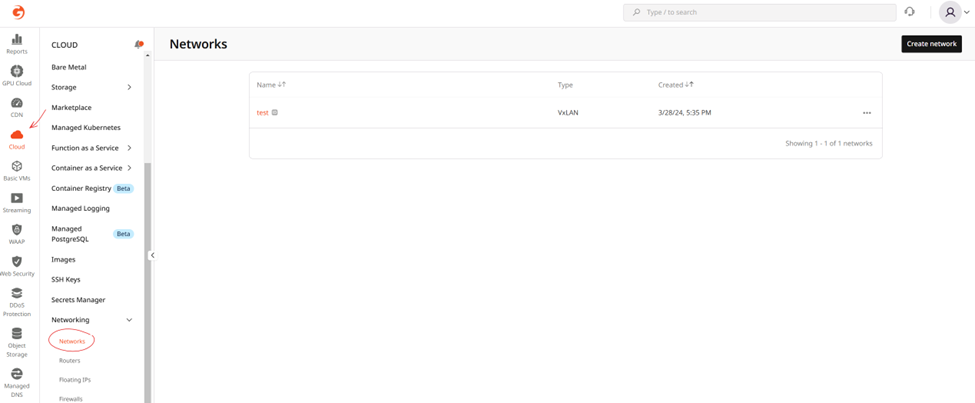Viewport: 975px width, 403px height.
Task: Collapse the Networking submenu
Action: pos(129,320)
